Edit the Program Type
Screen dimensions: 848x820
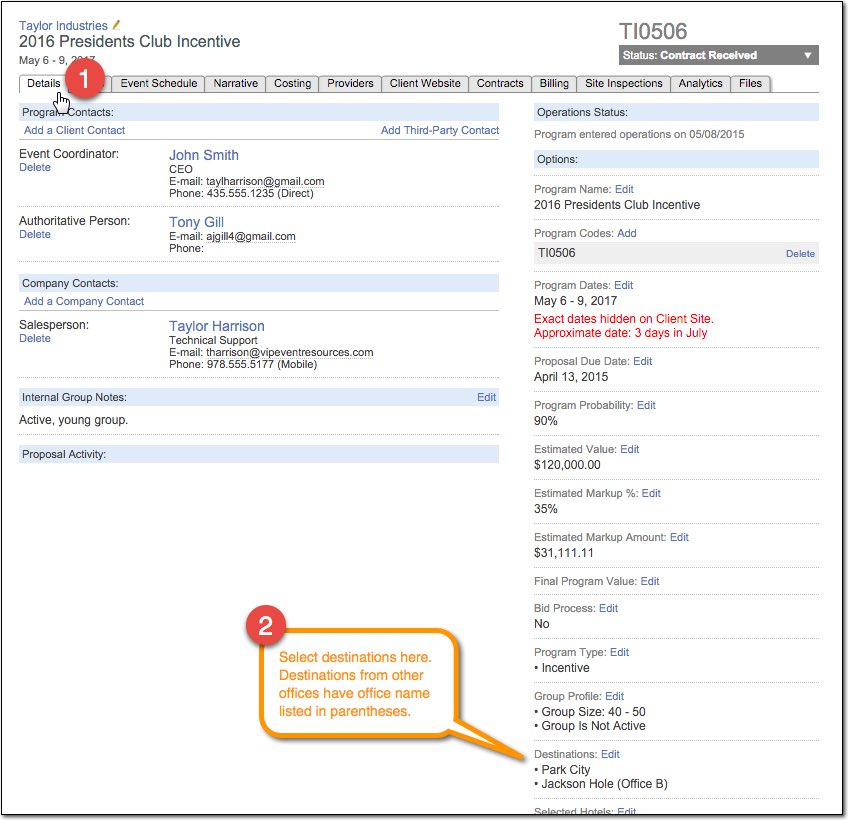[x=619, y=652]
